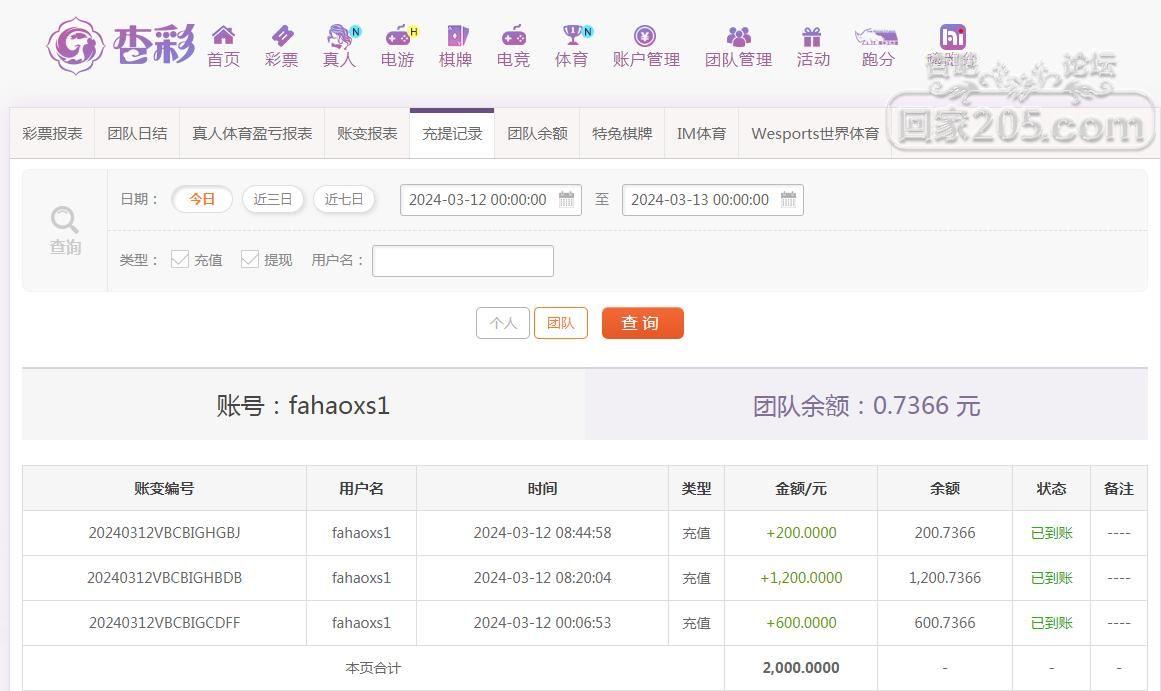Click the 用户名 username input field
Screen dimensions: 1161x691
462,261
